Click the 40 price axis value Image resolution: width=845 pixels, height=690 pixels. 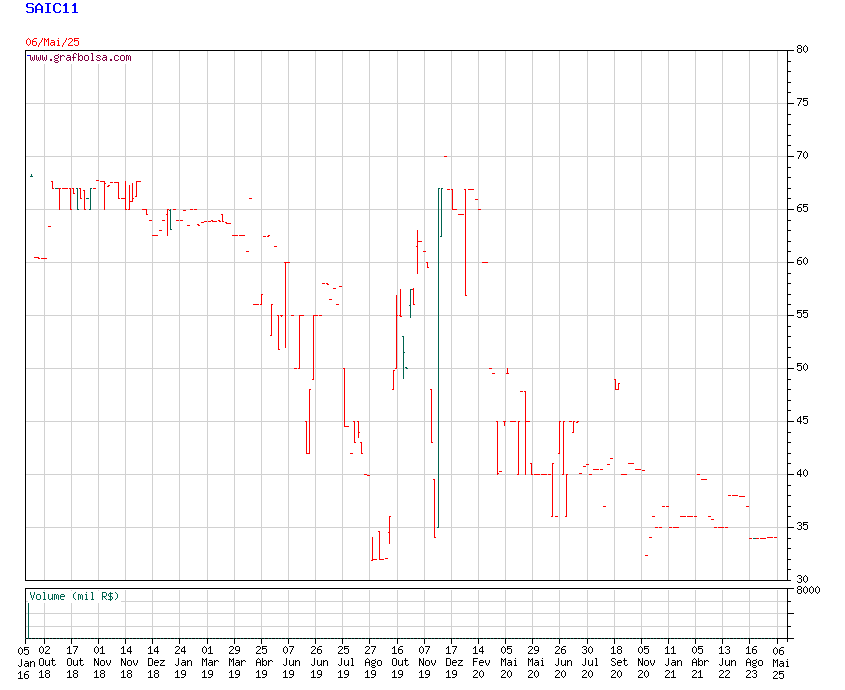(802, 473)
